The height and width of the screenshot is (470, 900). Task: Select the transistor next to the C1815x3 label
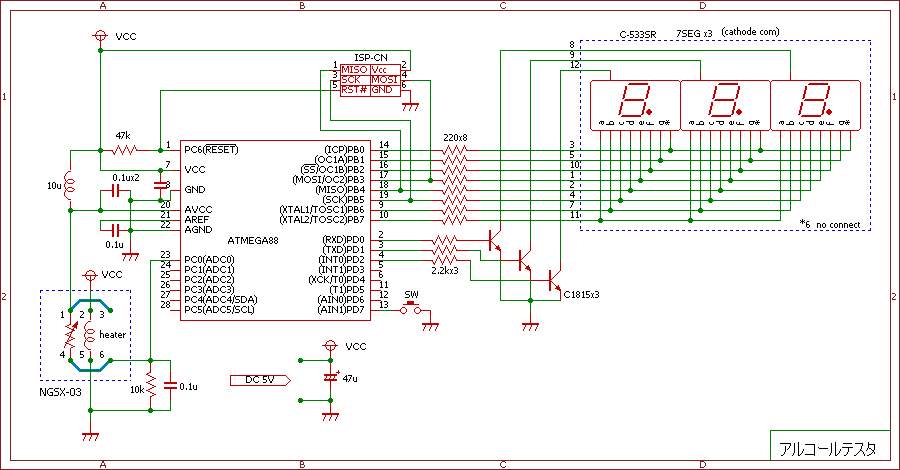coord(554,281)
